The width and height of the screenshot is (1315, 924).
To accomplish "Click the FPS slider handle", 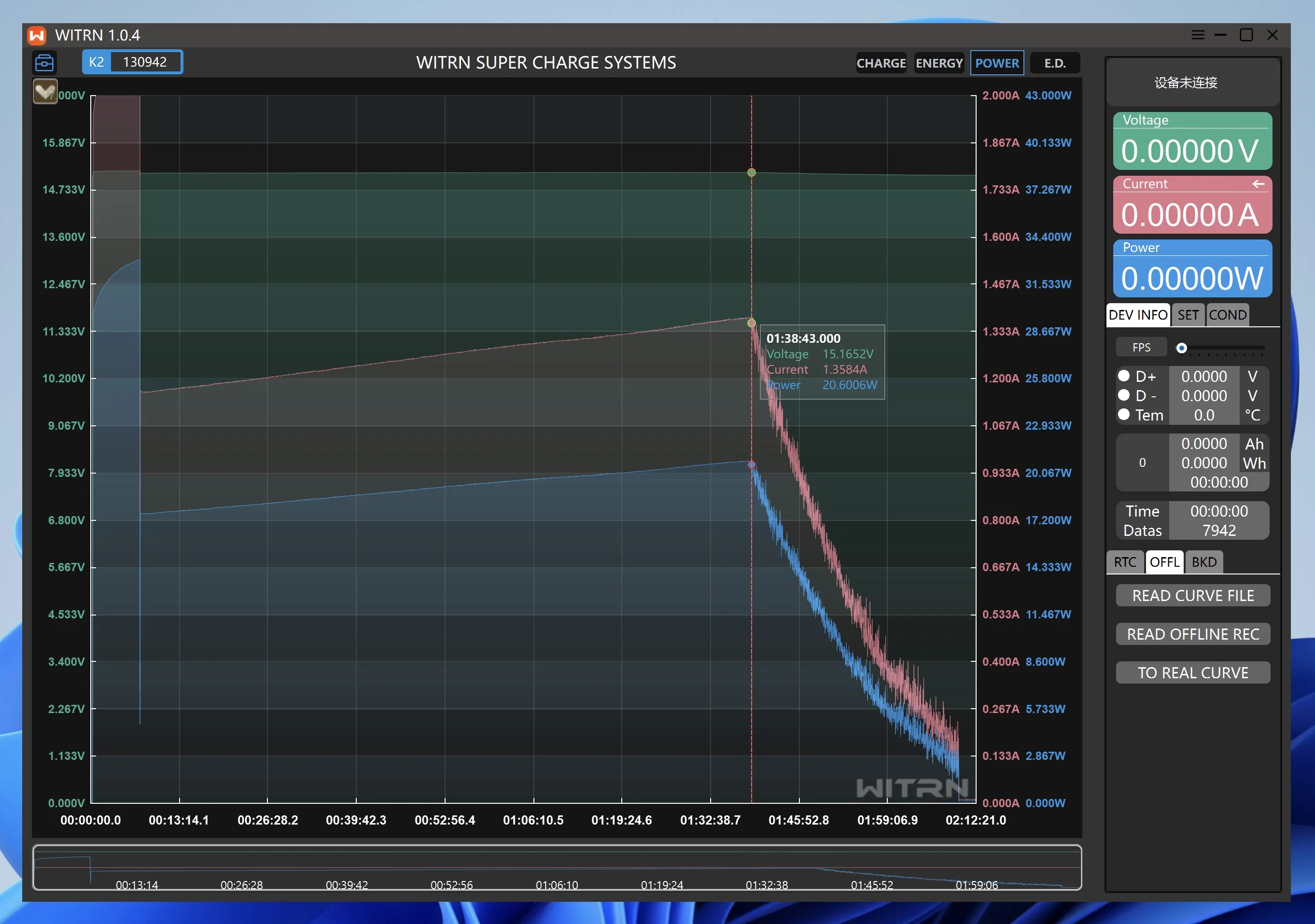I will (1182, 348).
